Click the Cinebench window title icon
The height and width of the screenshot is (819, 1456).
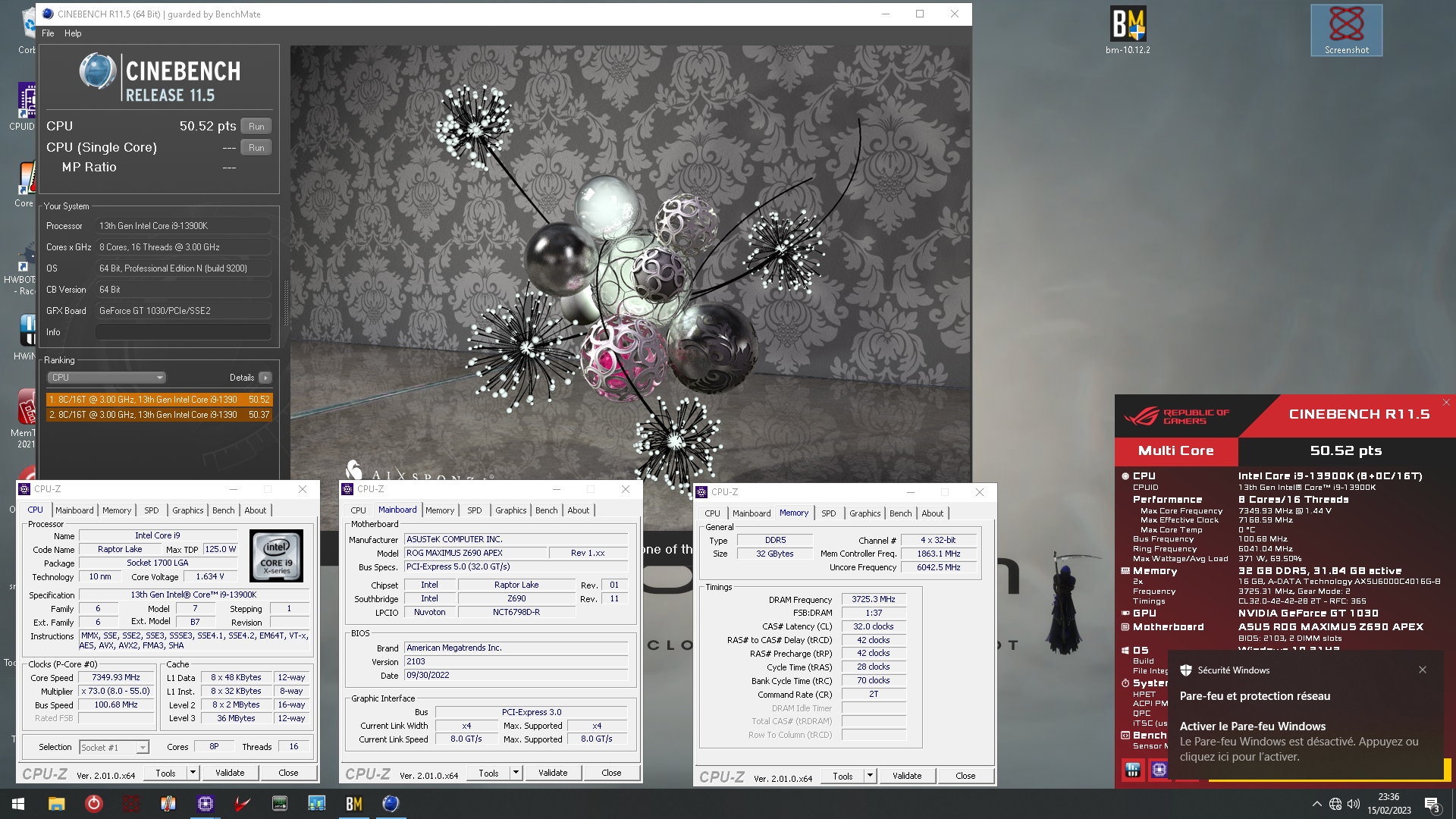(x=48, y=14)
